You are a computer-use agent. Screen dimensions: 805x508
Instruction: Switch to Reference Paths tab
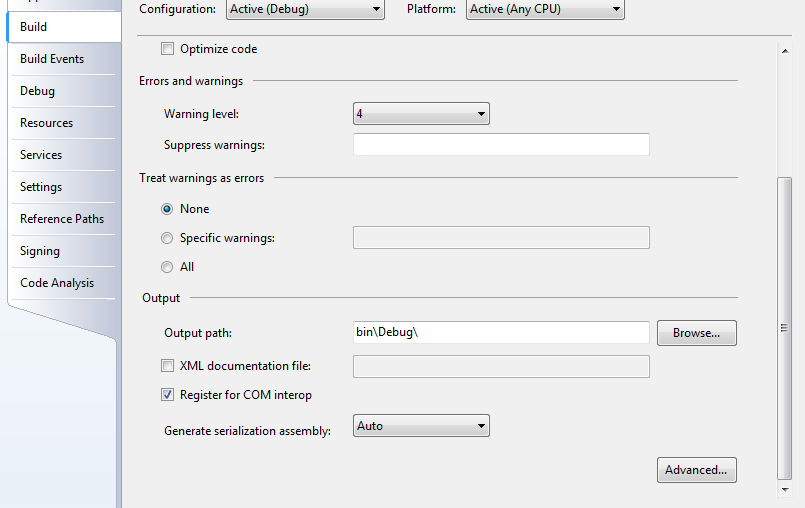pos(65,219)
